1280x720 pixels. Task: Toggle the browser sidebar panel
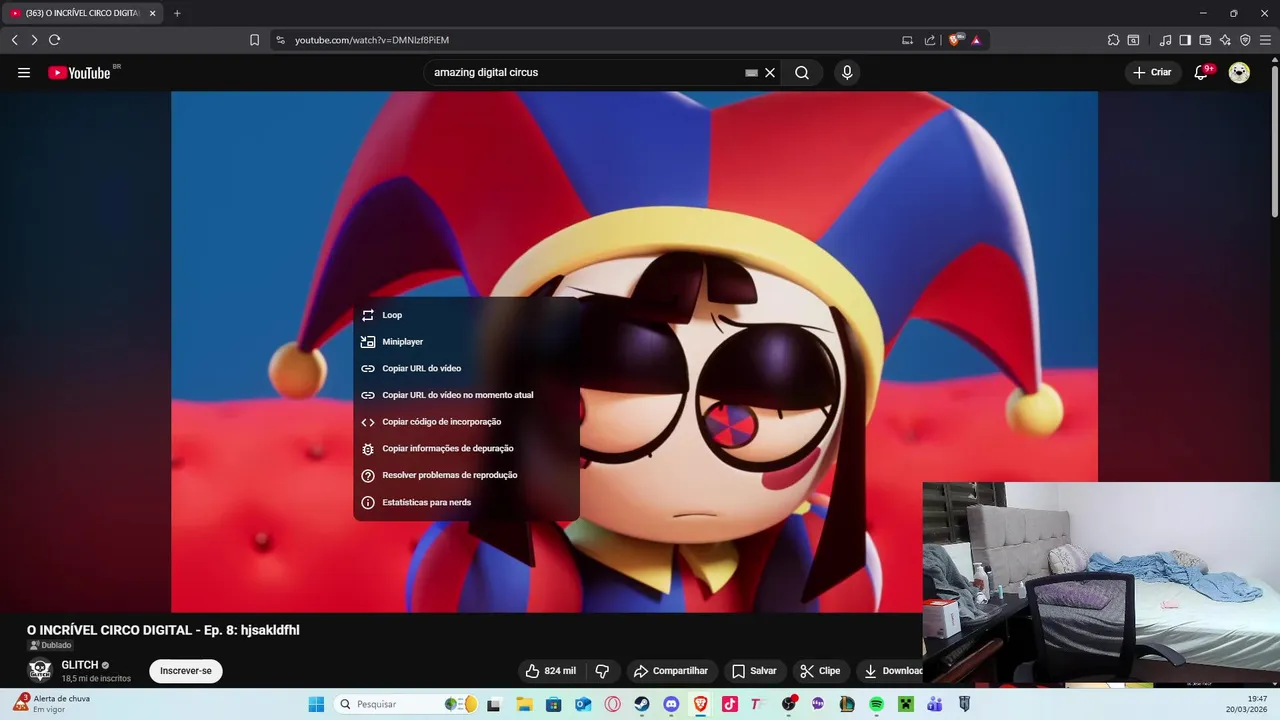[1185, 40]
